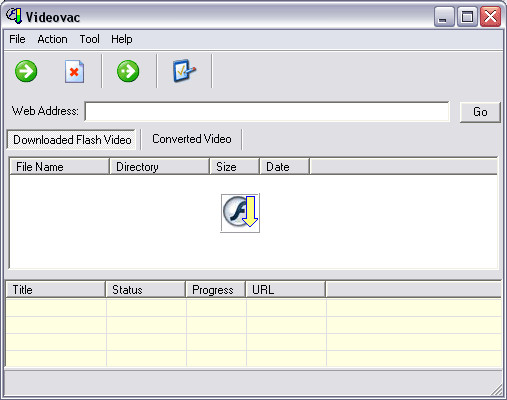507x400 pixels.
Task: Switch to Downloaded Flash Video tab
Action: coord(72,140)
